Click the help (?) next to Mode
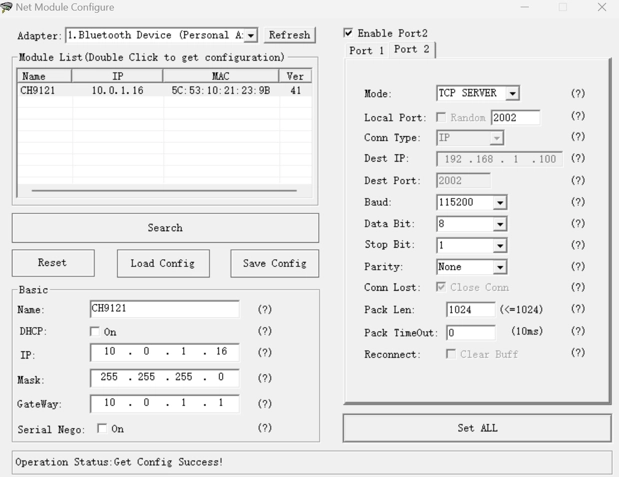Image resolution: width=619 pixels, height=477 pixels. coord(578,93)
